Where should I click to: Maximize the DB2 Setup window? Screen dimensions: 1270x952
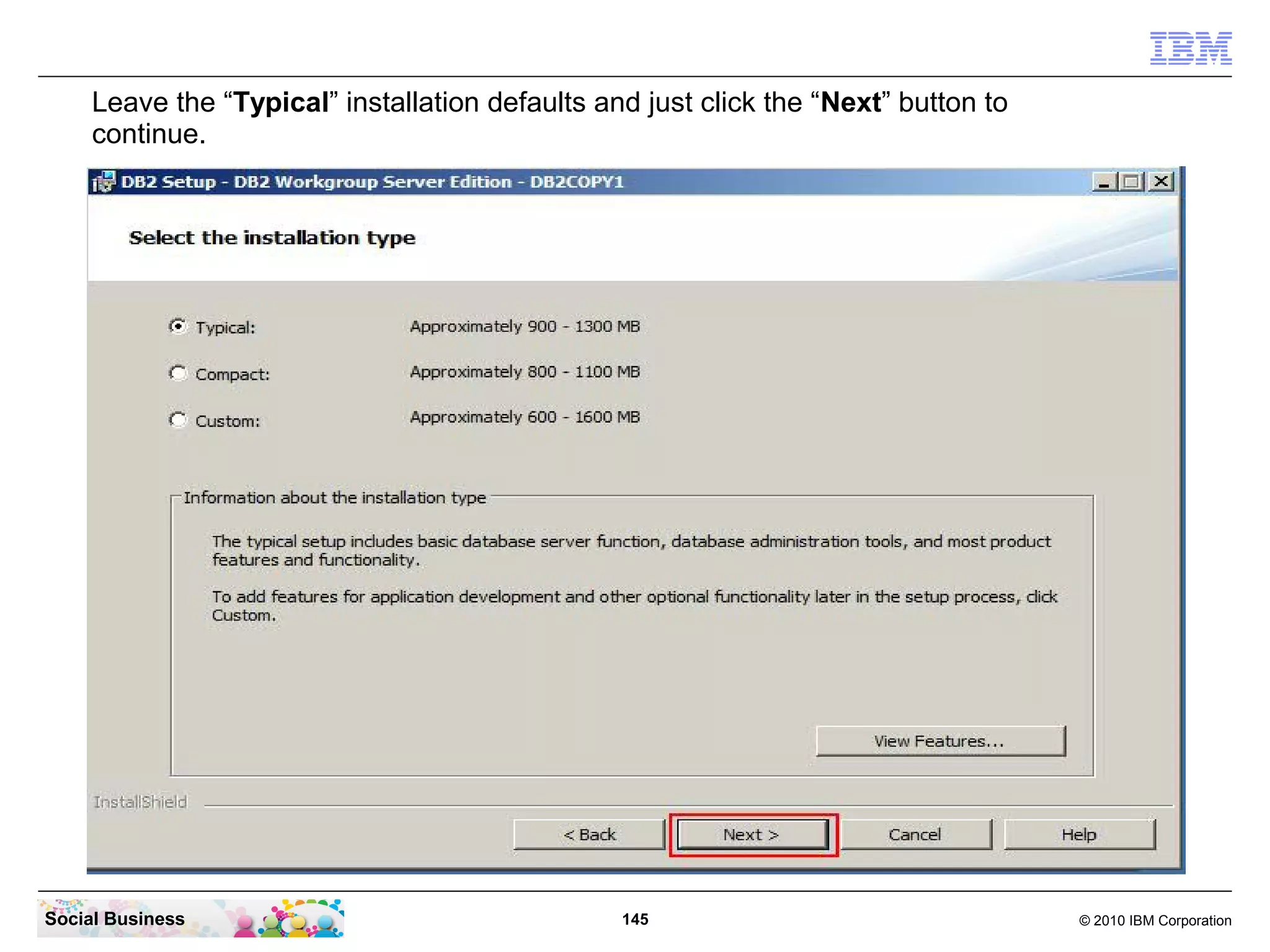click(x=1131, y=182)
